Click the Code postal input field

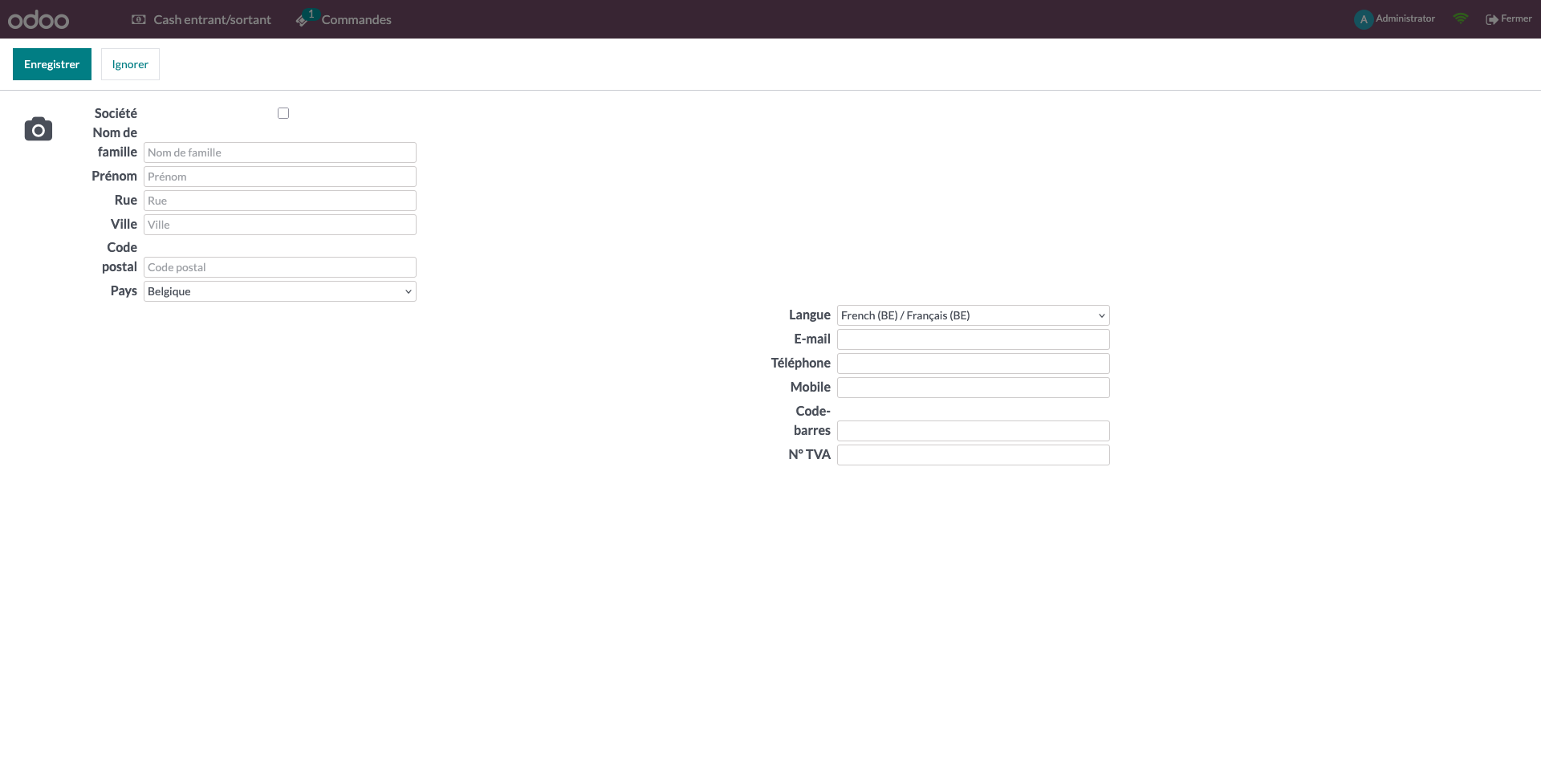pyautogui.click(x=279, y=267)
